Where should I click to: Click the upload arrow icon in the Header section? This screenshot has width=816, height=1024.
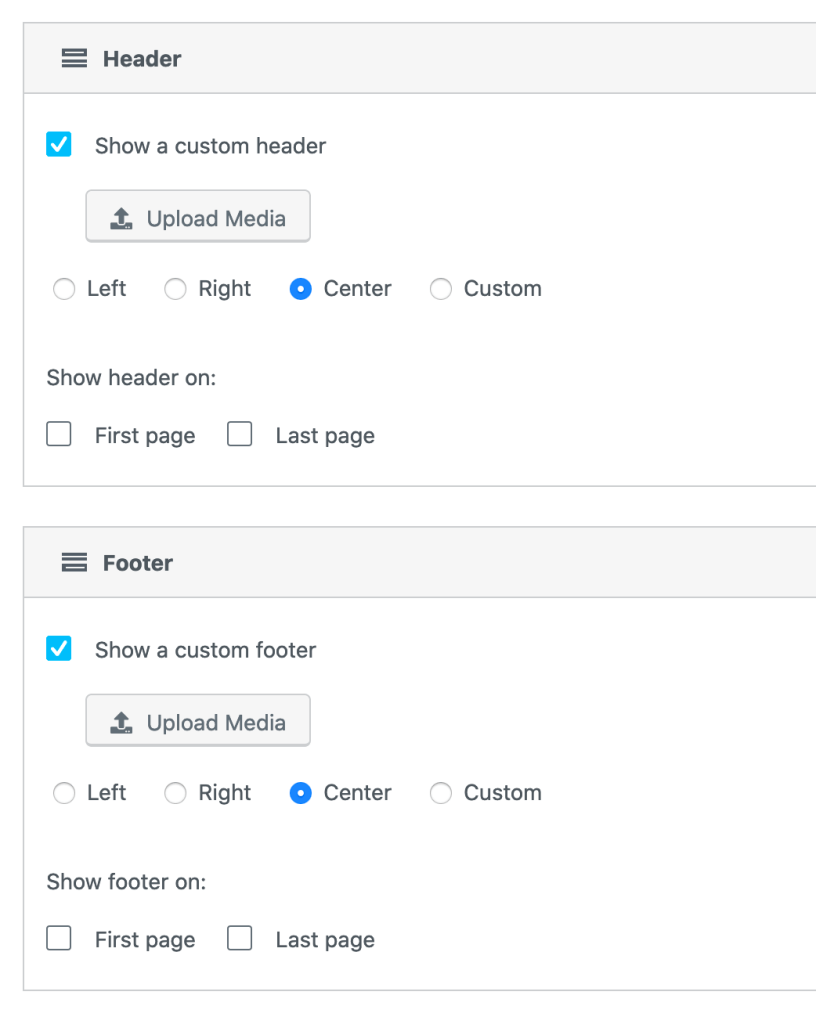pyautogui.click(x=121, y=218)
